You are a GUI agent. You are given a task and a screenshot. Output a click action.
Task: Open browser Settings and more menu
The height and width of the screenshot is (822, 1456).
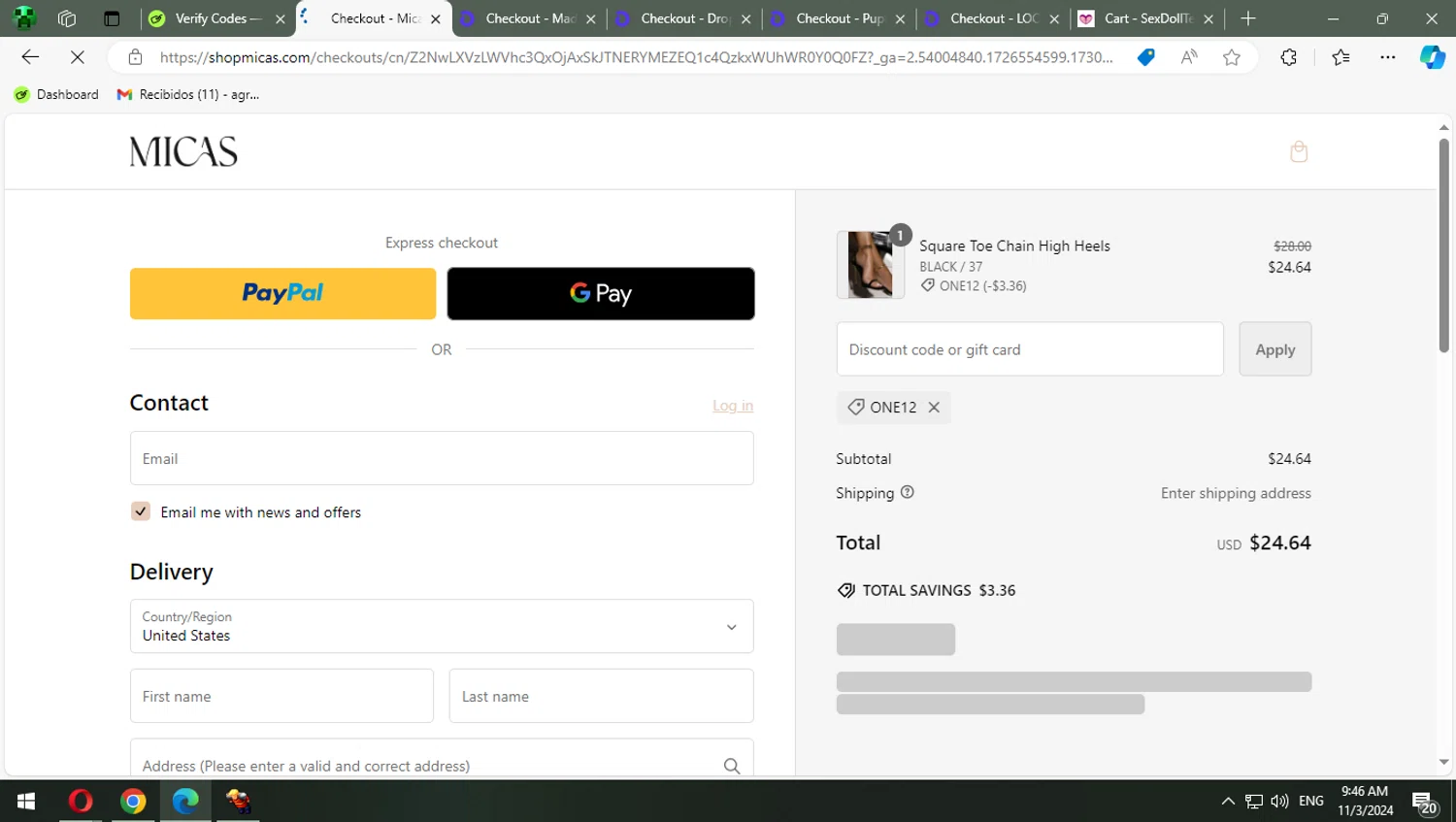tap(1388, 57)
